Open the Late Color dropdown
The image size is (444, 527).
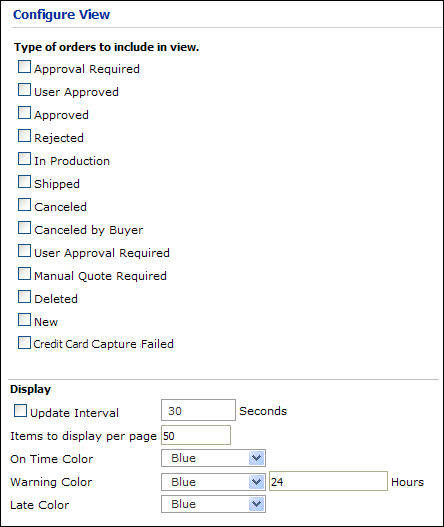(213, 504)
